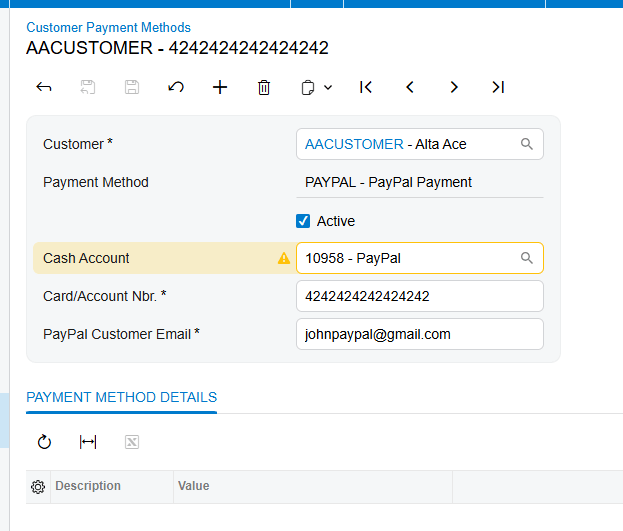The image size is (623, 531).
Task: Click the clipboard copy-paste icon
Action: [308, 87]
